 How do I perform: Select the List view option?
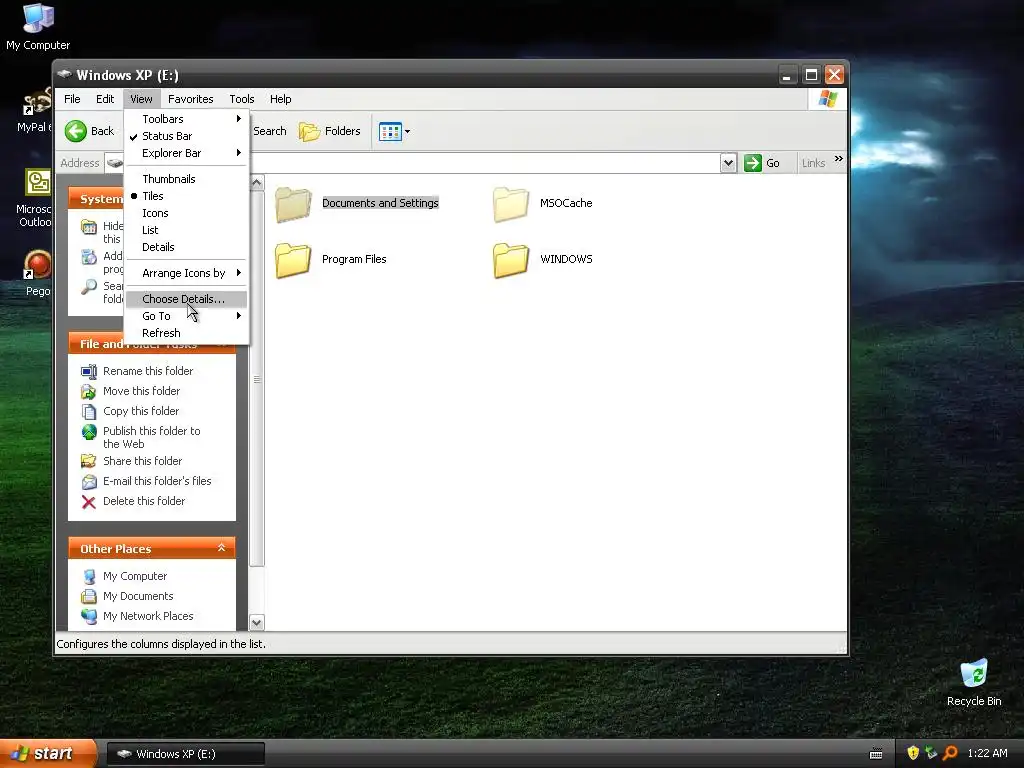coord(186,230)
